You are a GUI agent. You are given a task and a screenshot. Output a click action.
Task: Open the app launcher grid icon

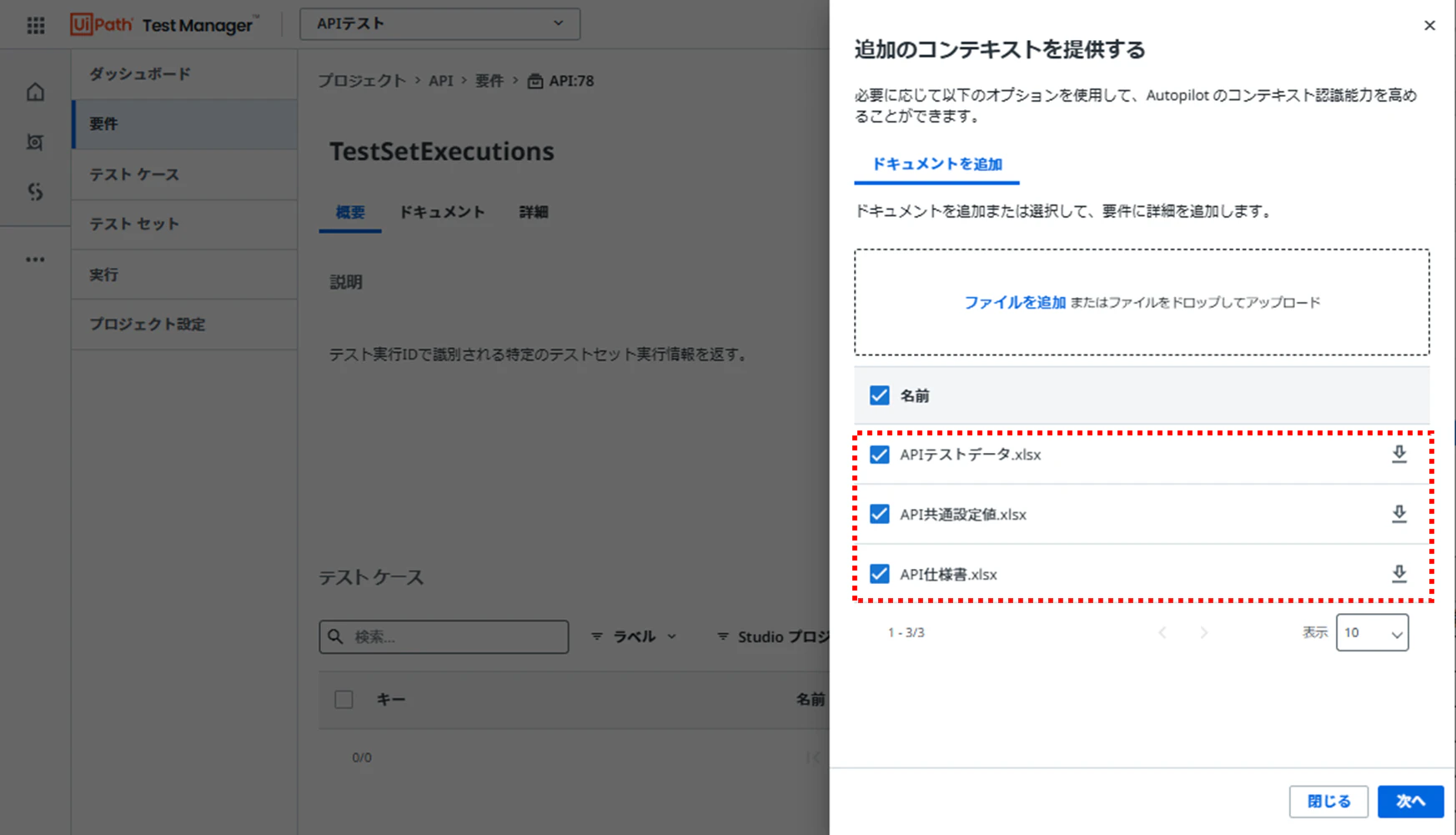click(x=36, y=25)
